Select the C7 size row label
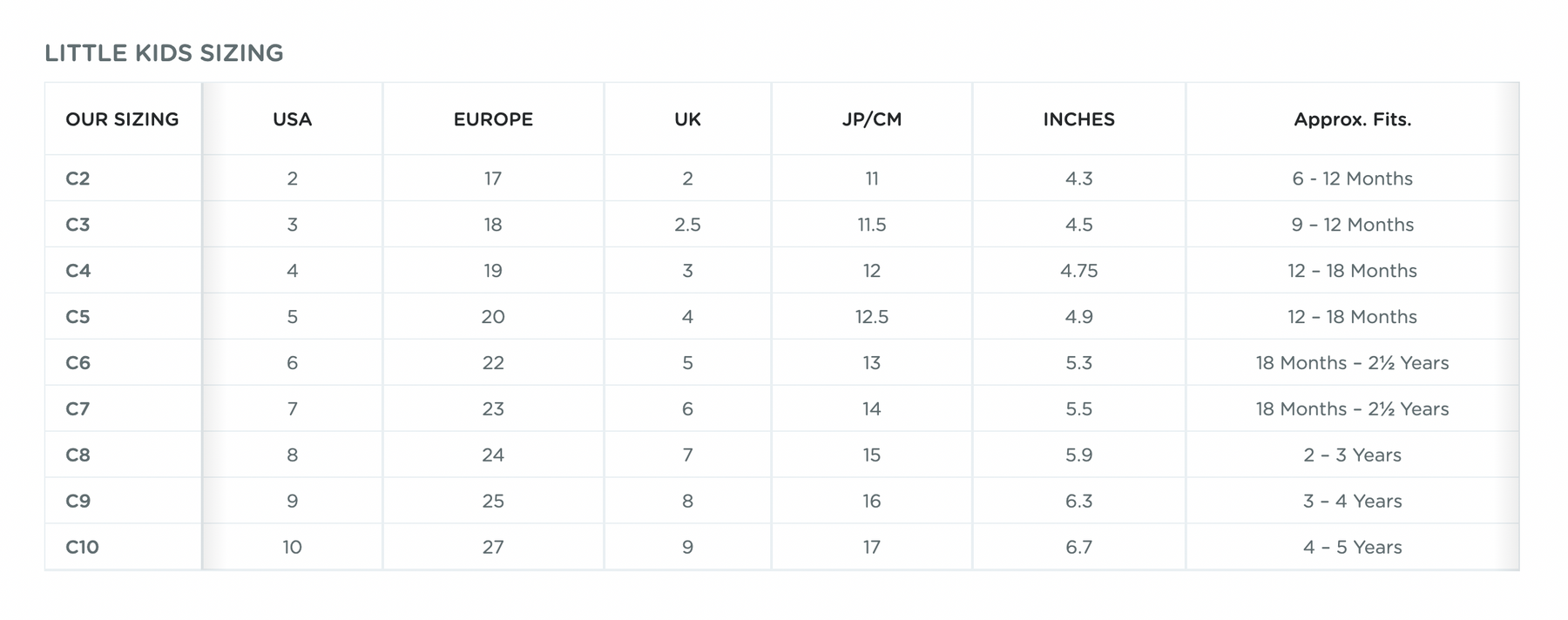The height and width of the screenshot is (620, 1568). pyautogui.click(x=78, y=409)
